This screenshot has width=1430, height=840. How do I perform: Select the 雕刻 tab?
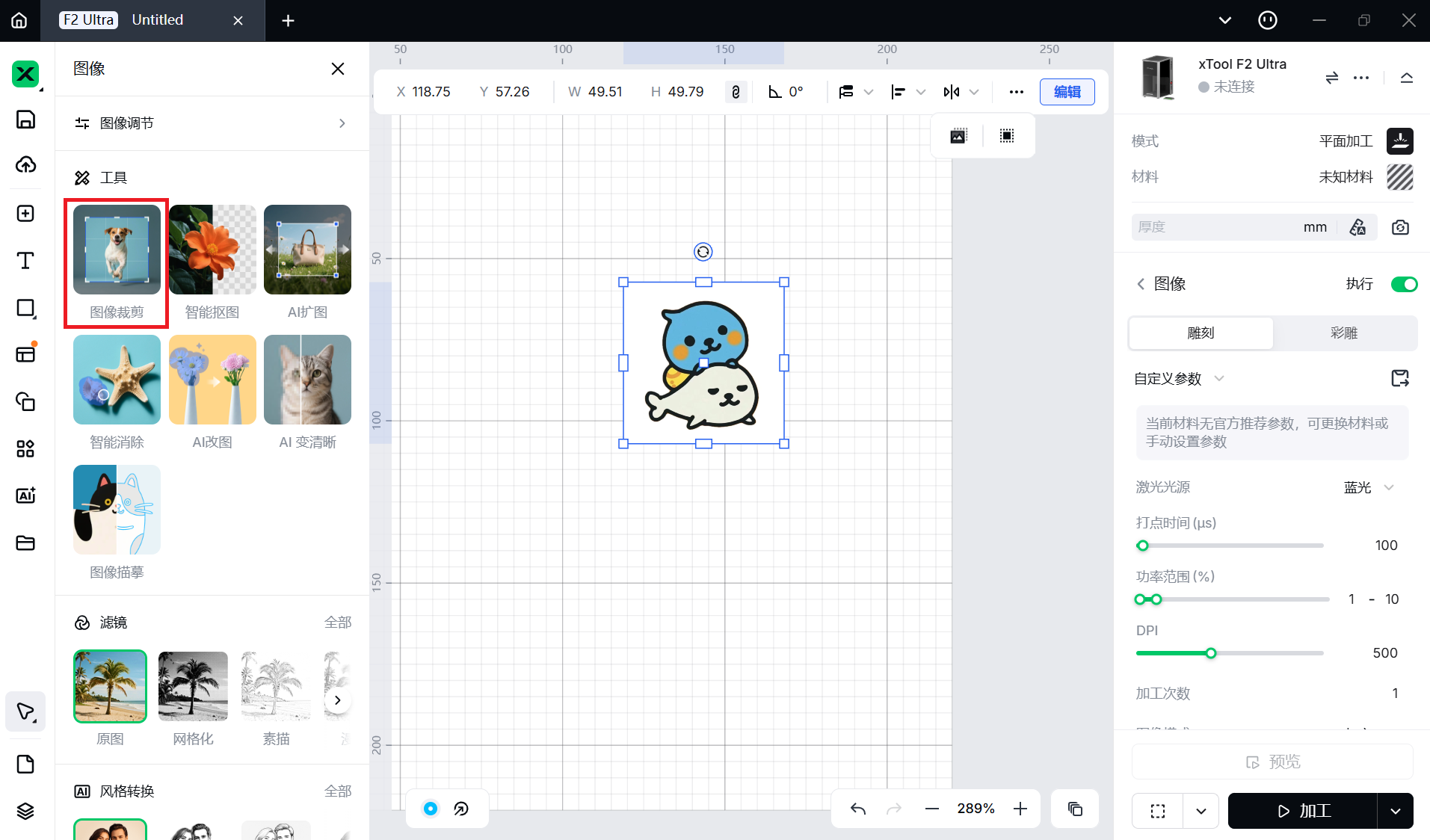pyautogui.click(x=1201, y=333)
